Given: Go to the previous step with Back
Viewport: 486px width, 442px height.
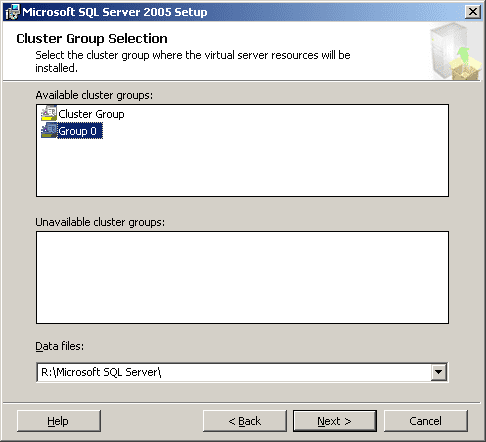Looking at the screenshot, I should coord(245,421).
